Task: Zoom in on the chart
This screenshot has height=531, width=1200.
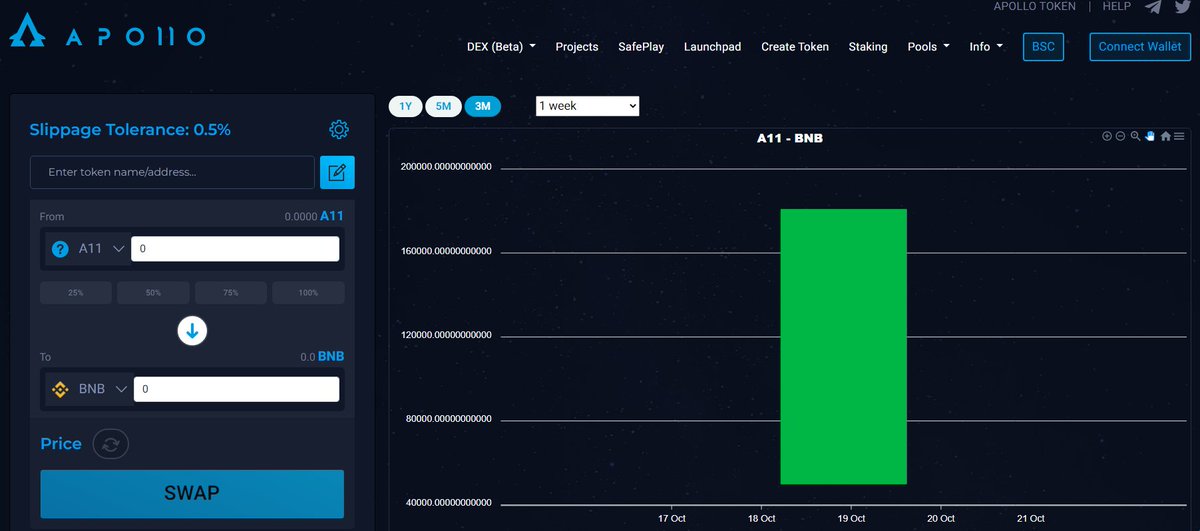Action: [1107, 136]
